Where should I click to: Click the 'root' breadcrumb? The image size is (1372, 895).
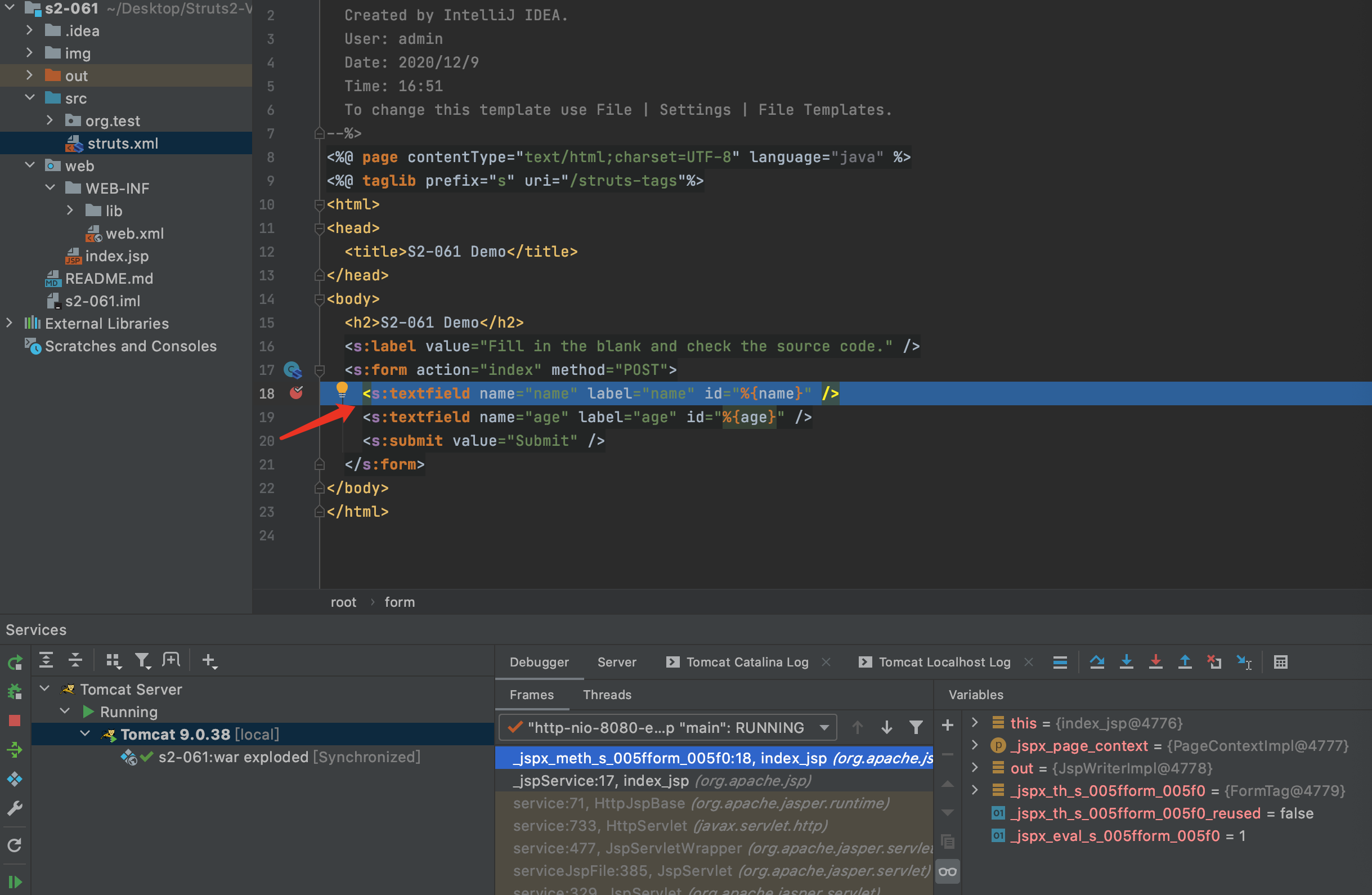coord(344,602)
